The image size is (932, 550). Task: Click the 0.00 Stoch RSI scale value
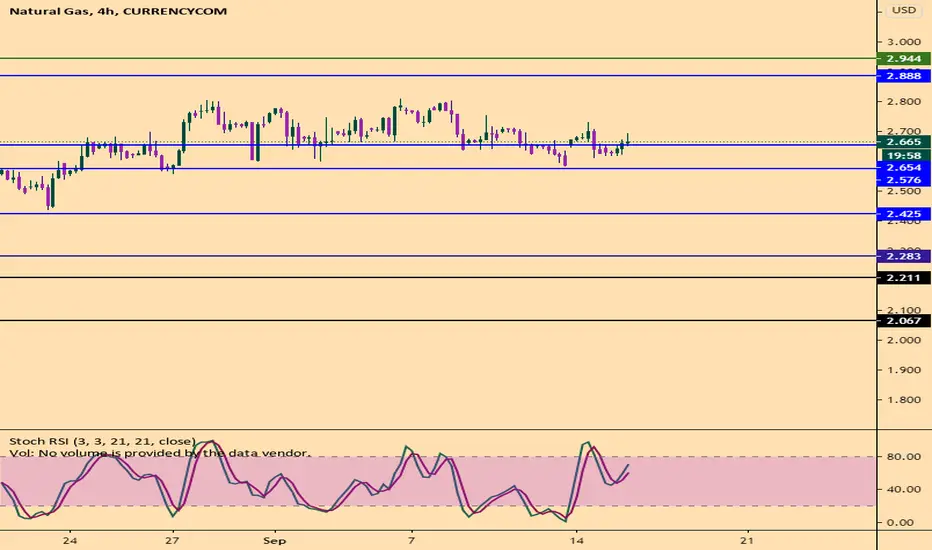pos(899,523)
